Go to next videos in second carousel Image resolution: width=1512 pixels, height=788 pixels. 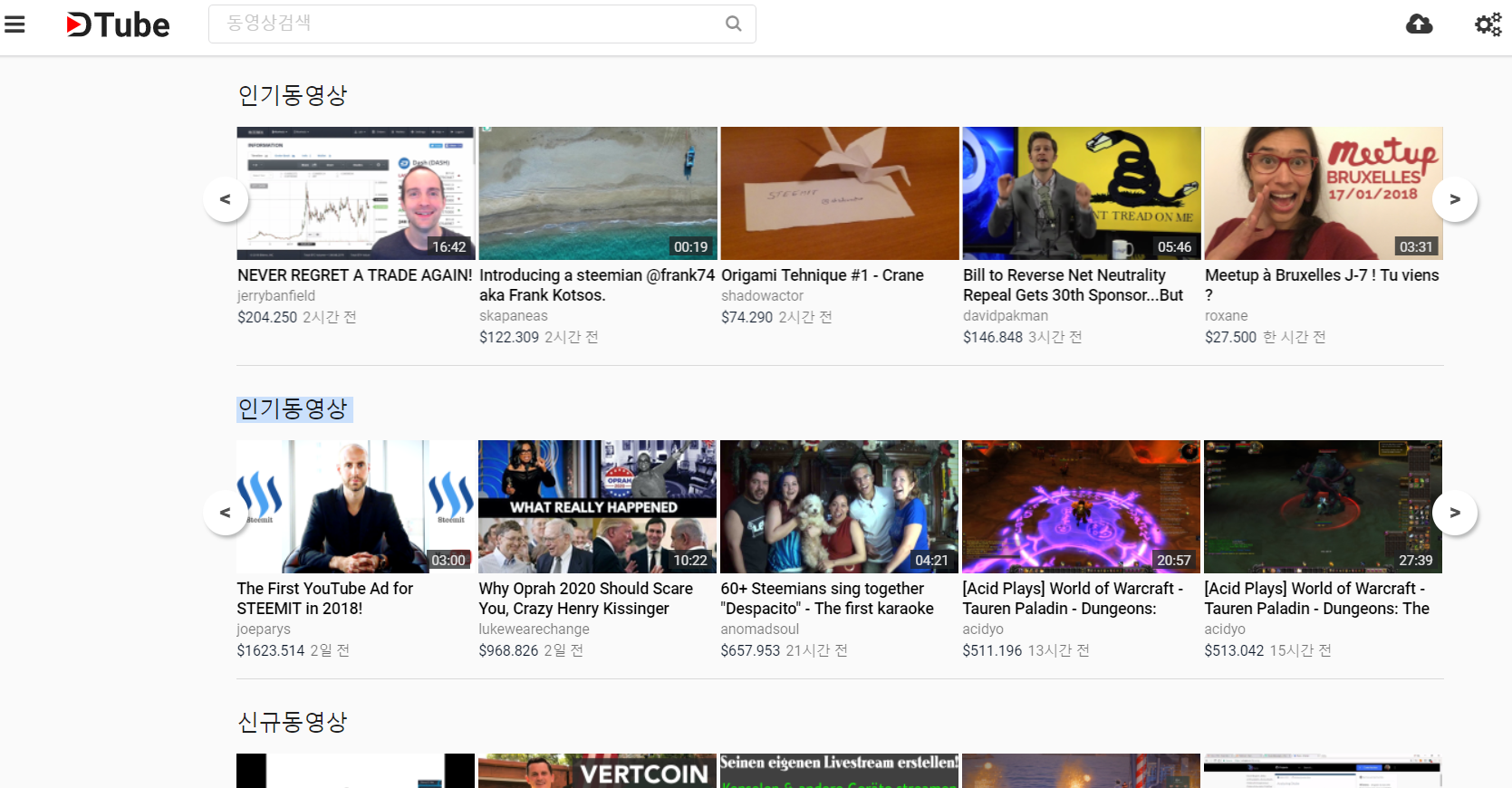point(1455,513)
